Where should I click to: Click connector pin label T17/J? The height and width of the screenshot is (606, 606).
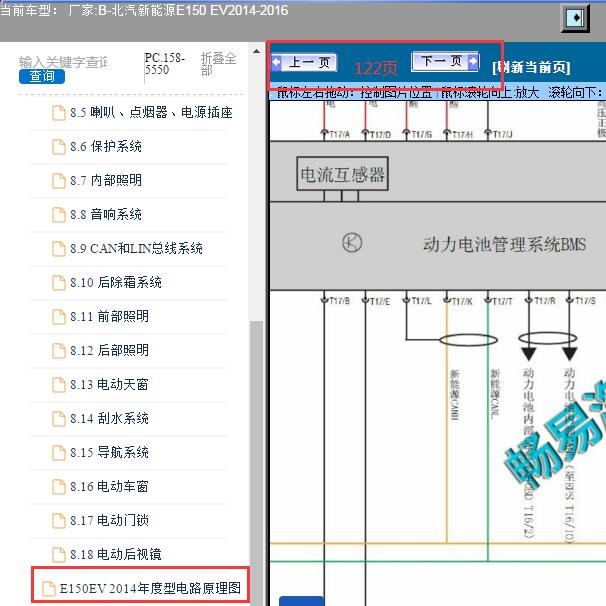(503, 134)
